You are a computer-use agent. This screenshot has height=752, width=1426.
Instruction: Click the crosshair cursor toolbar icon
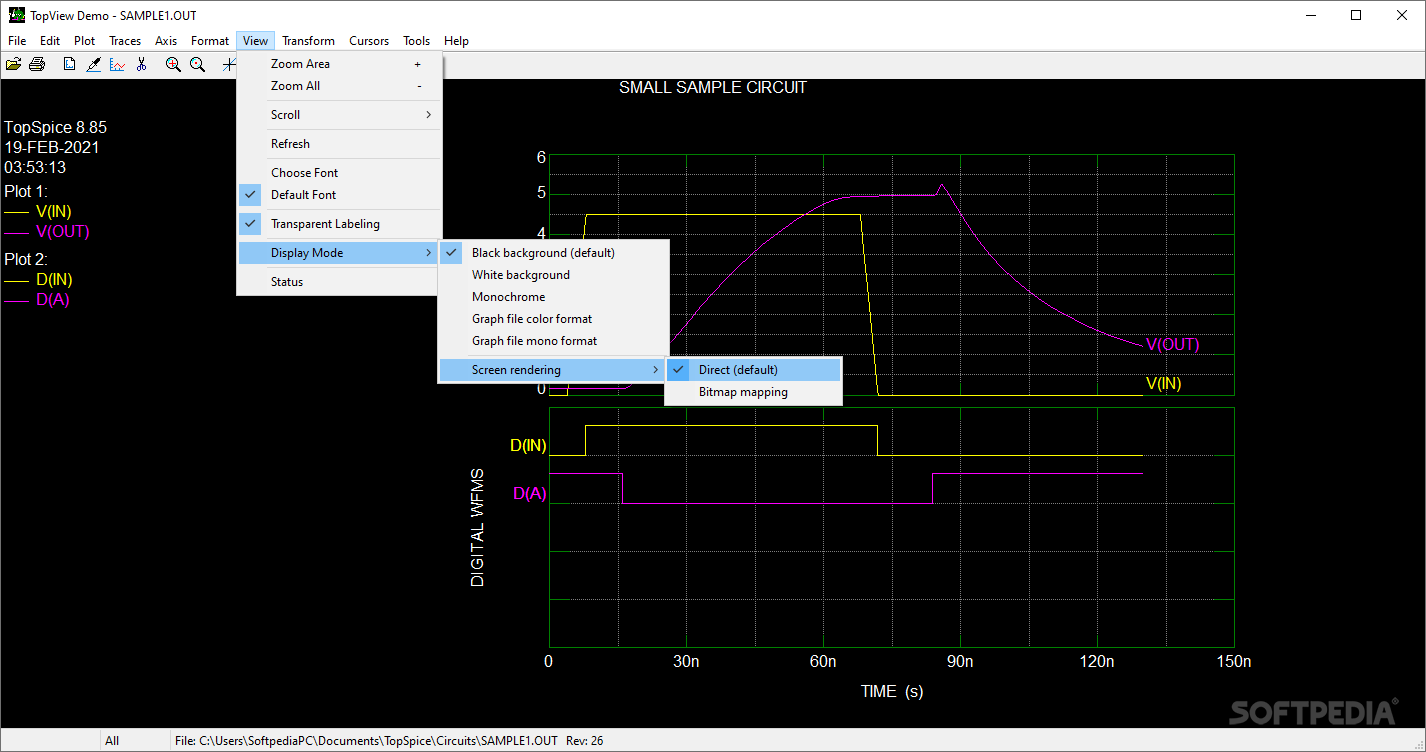click(x=229, y=65)
